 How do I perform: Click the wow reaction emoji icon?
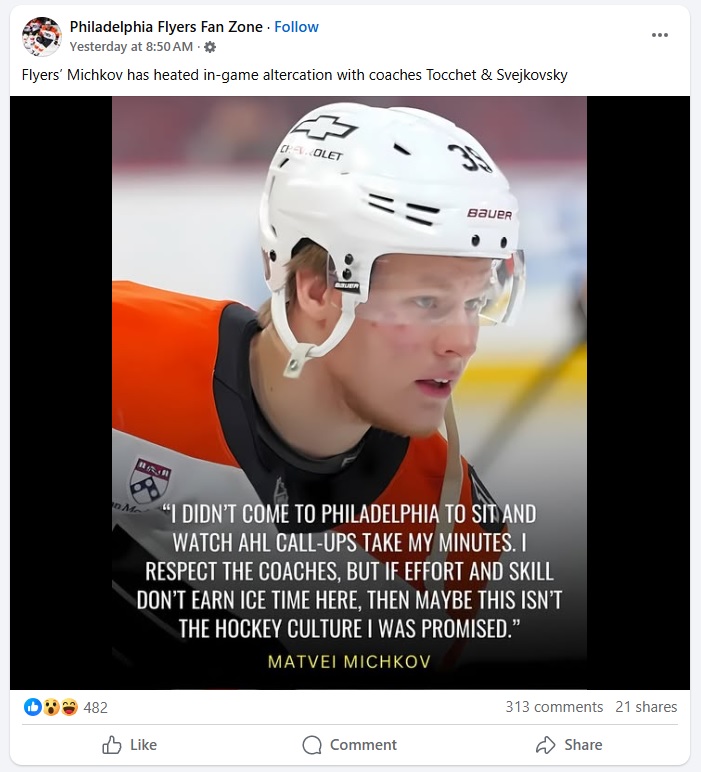click(x=51, y=707)
